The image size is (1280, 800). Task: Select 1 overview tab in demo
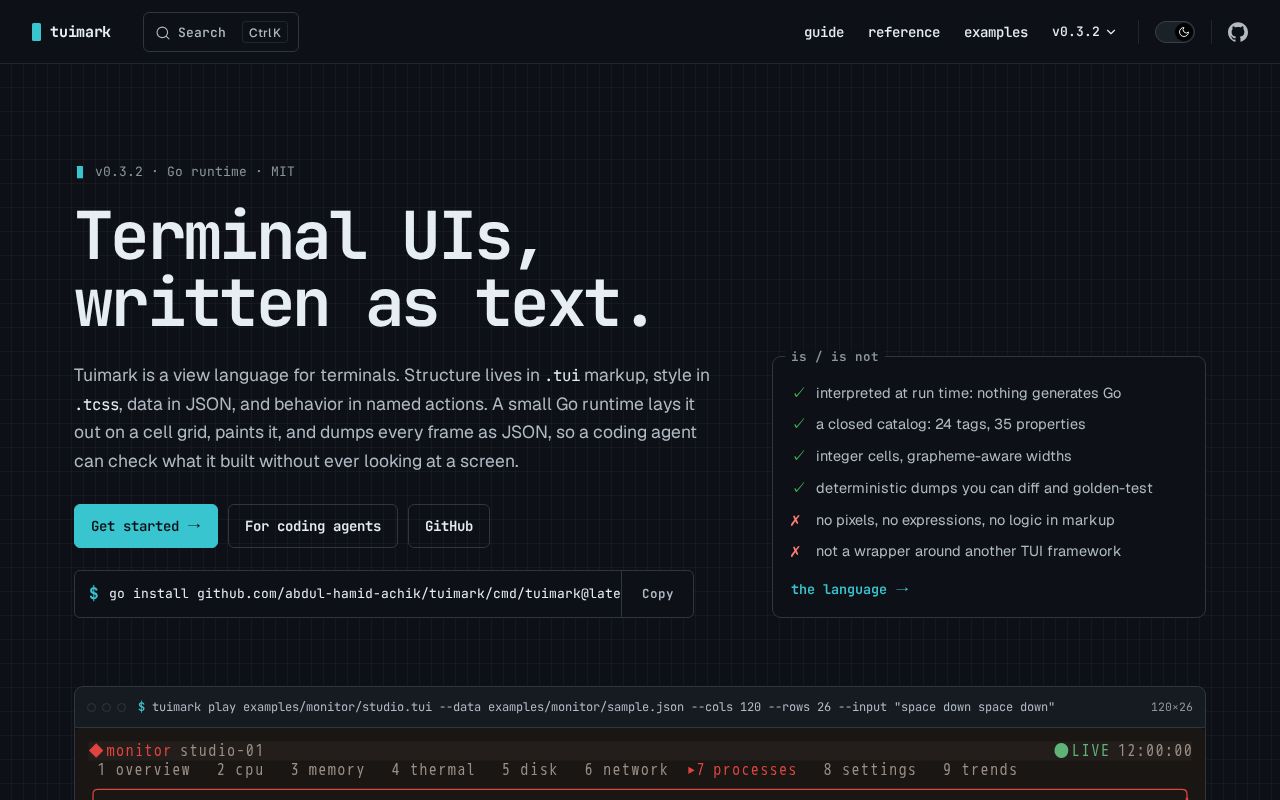tap(144, 769)
